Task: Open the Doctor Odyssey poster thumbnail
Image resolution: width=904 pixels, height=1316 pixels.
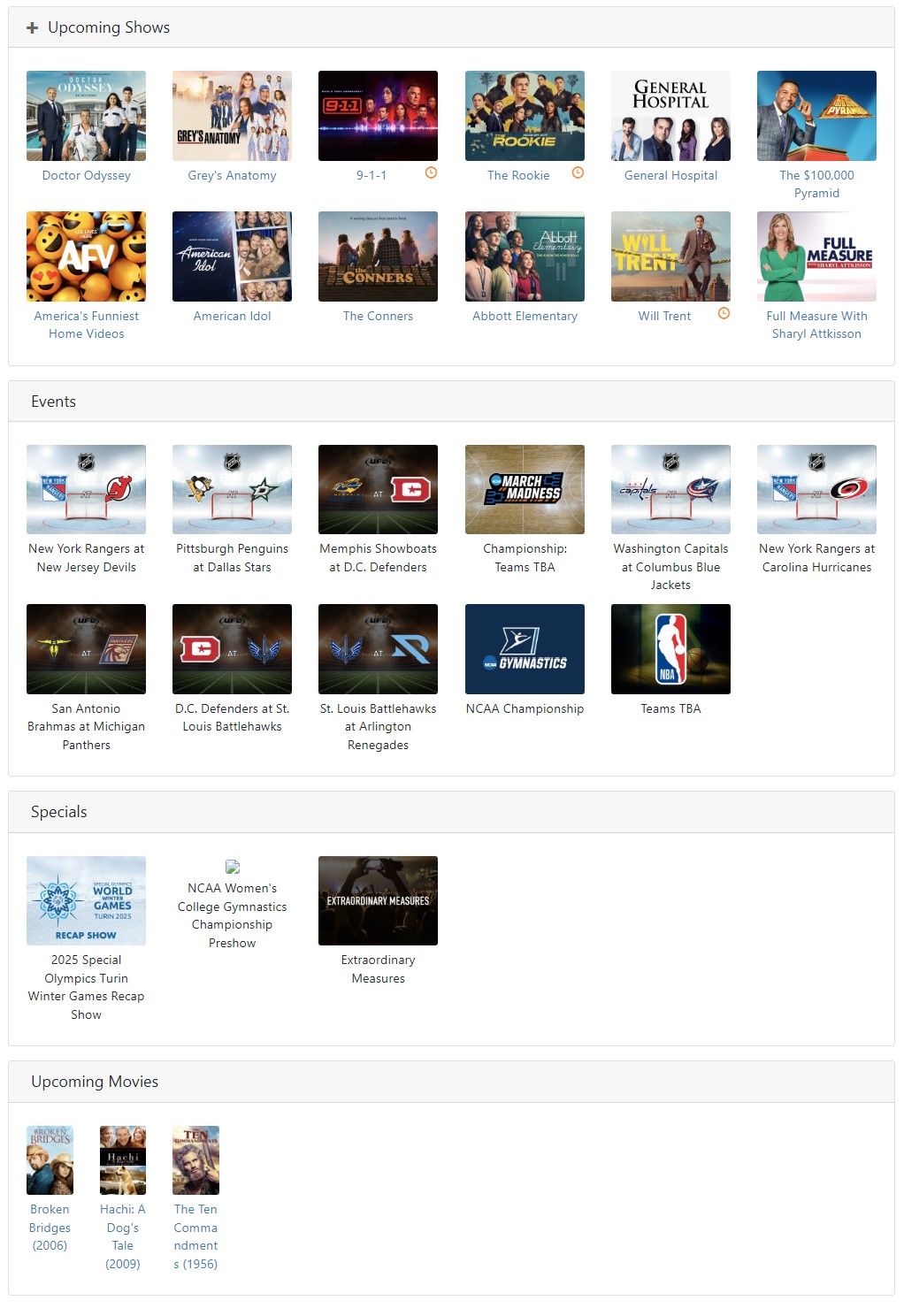Action: coord(86,116)
